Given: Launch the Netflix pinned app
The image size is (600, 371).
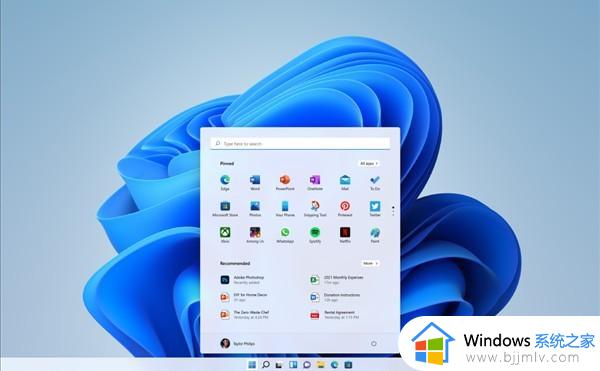Looking at the screenshot, I should tap(345, 235).
